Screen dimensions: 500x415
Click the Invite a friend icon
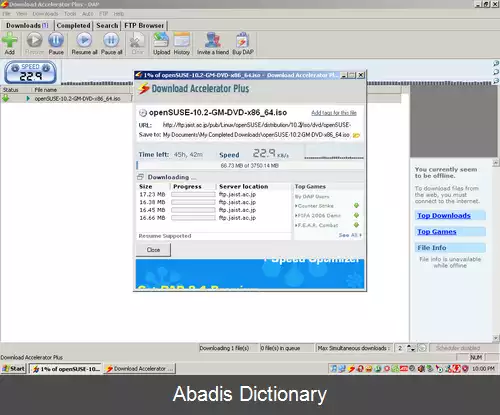click(x=213, y=40)
